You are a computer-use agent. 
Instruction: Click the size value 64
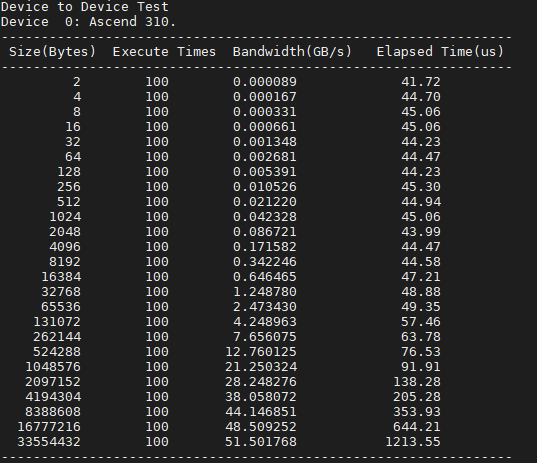[x=73, y=157]
